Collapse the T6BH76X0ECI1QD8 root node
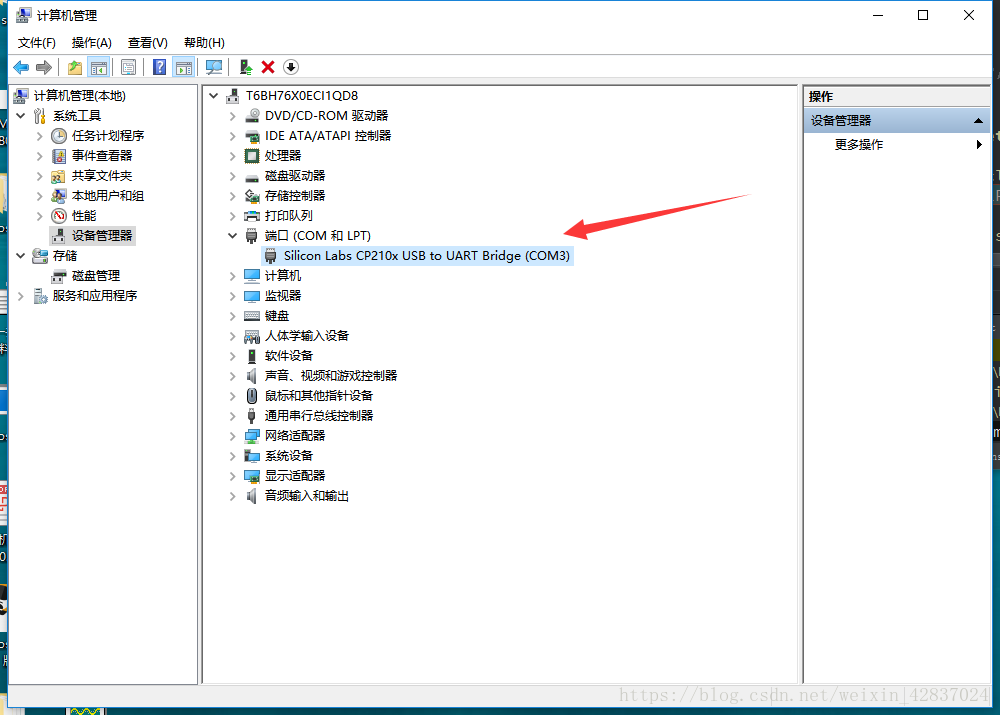Image resolution: width=1000 pixels, height=715 pixels. coord(214,96)
